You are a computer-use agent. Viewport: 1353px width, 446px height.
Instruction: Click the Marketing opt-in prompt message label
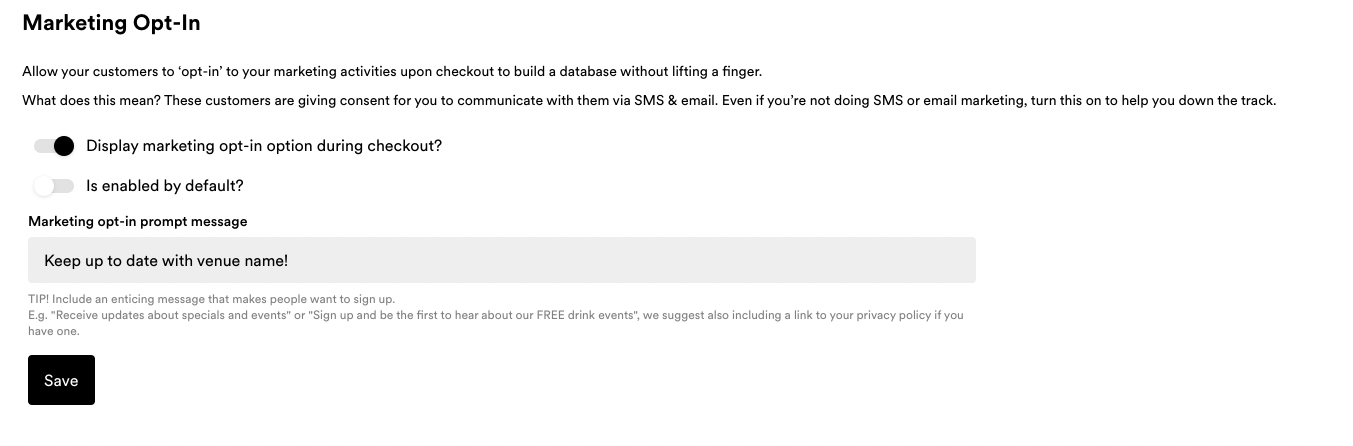138,221
